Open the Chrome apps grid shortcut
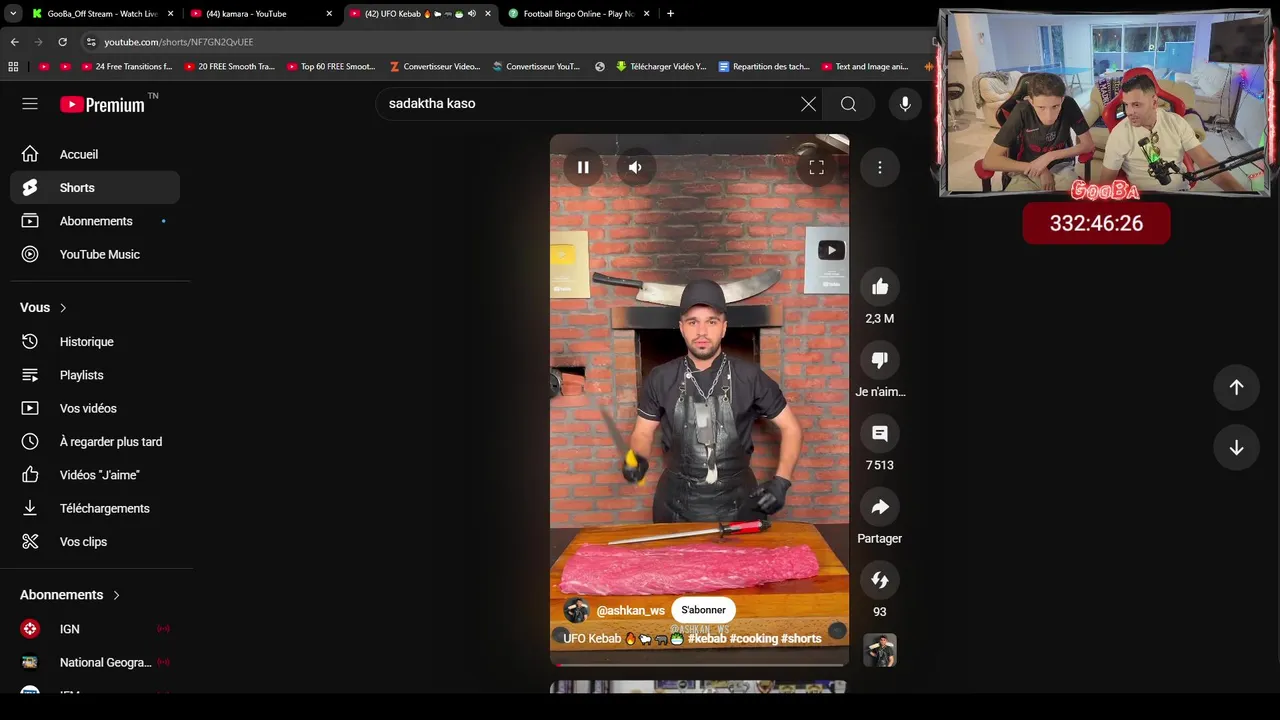1280x720 pixels. [x=13, y=67]
